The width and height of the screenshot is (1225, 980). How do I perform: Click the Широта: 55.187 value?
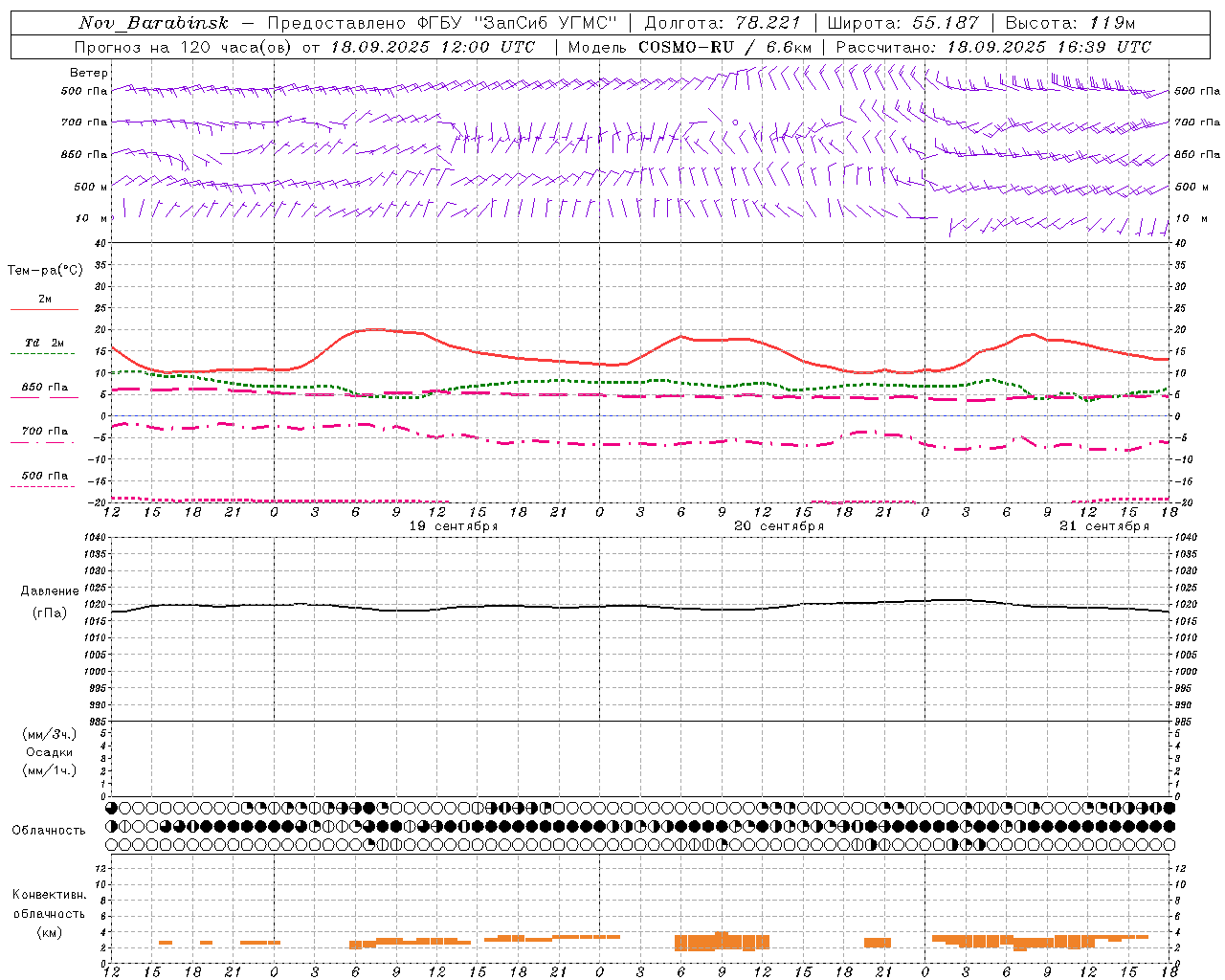(902, 23)
